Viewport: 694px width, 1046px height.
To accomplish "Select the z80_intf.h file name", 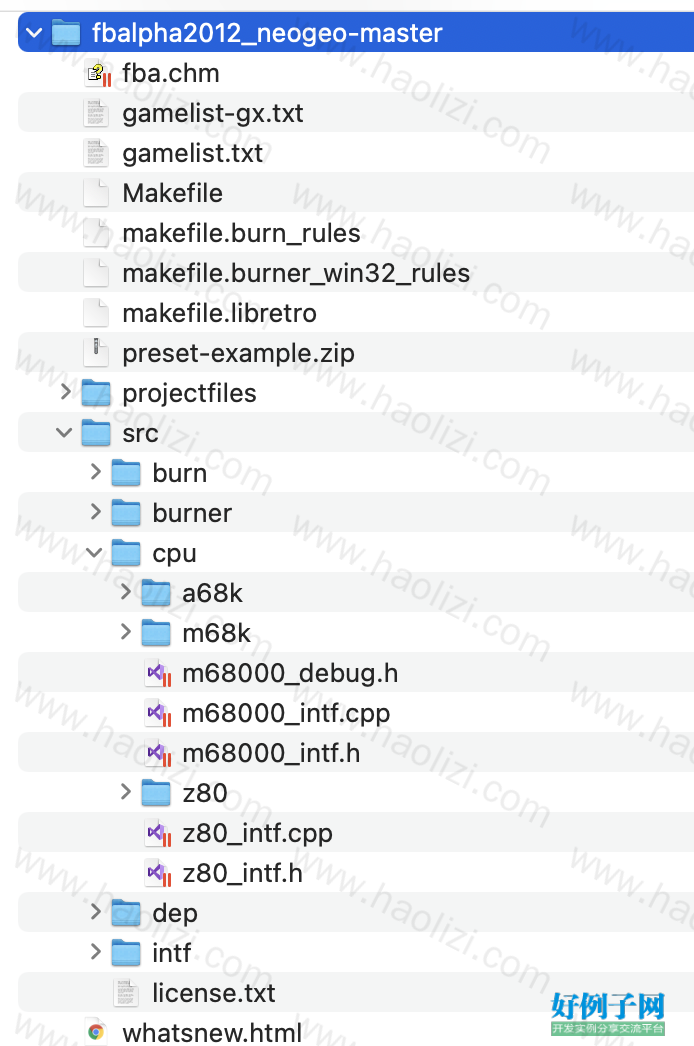I will [243, 874].
